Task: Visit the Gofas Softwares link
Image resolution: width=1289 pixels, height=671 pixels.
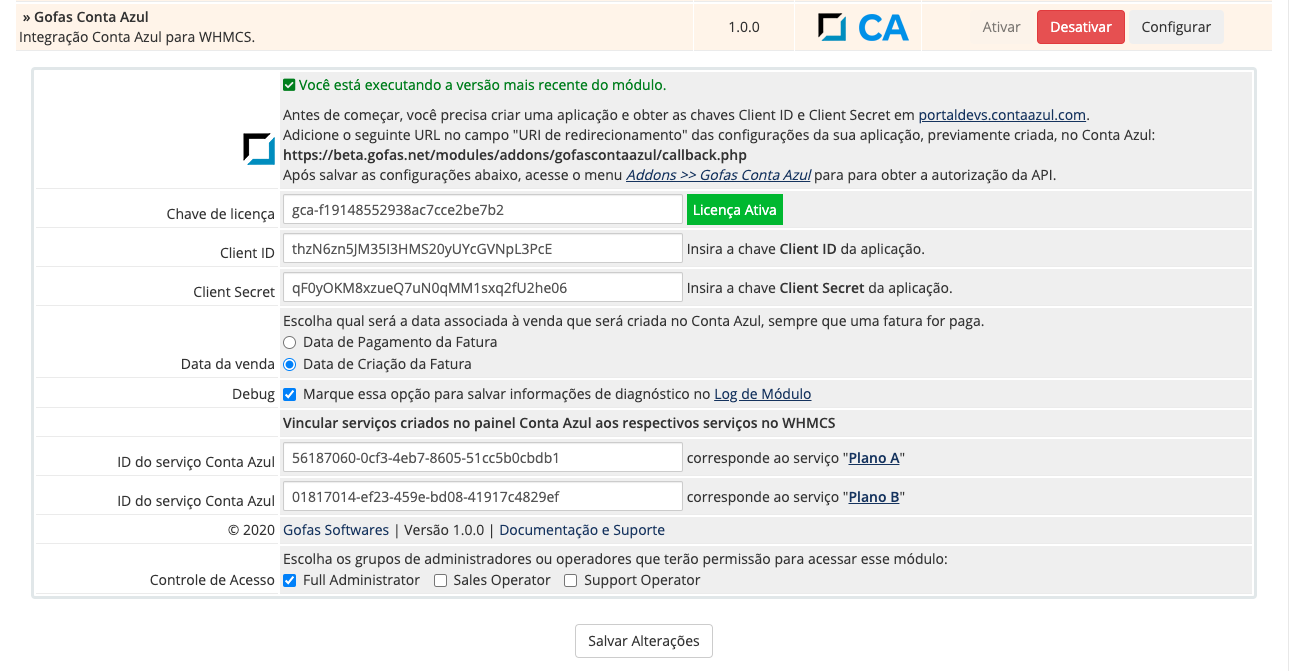Action: [x=336, y=530]
